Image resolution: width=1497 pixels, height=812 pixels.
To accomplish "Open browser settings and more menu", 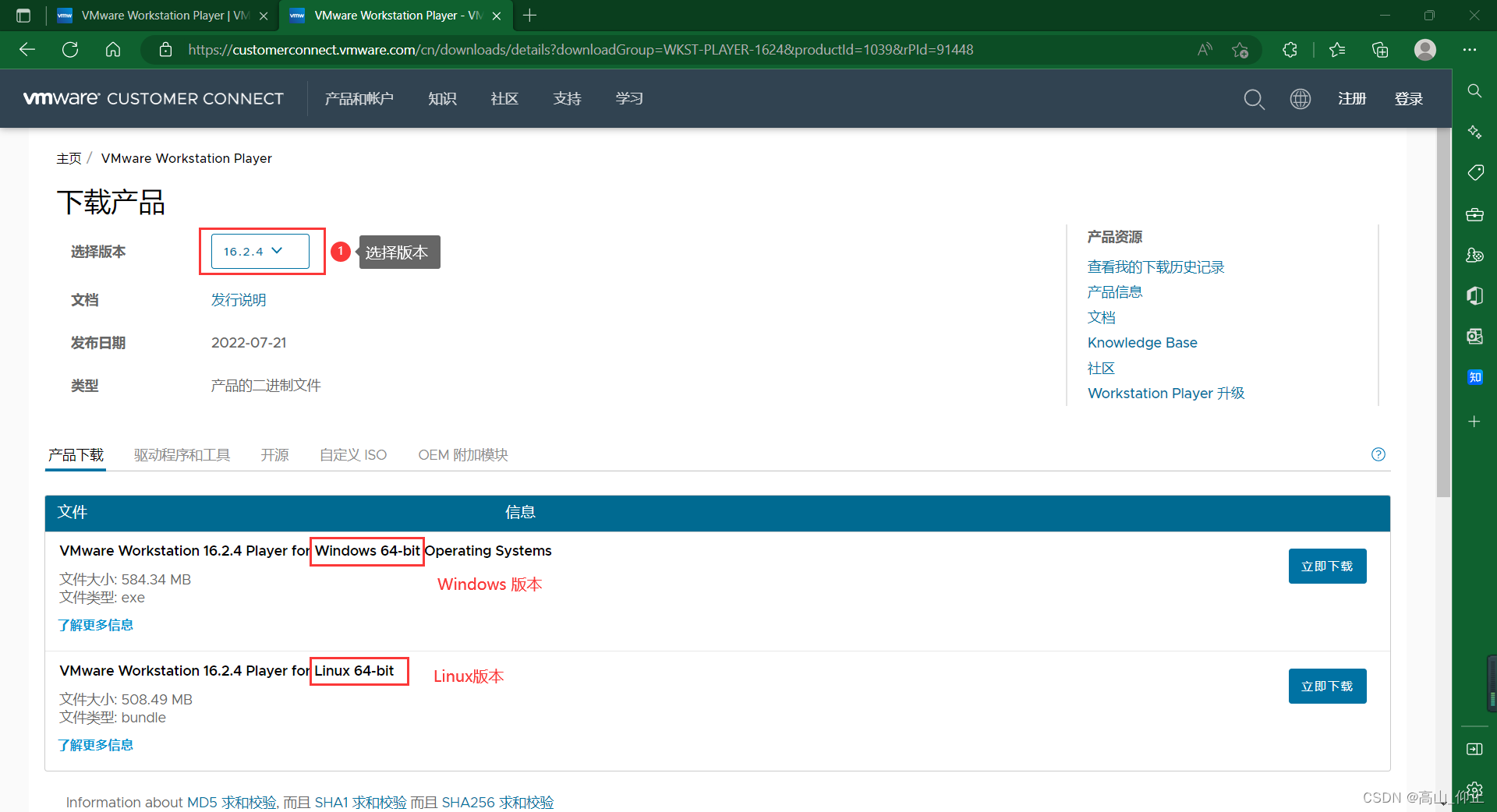I will coord(1470,50).
